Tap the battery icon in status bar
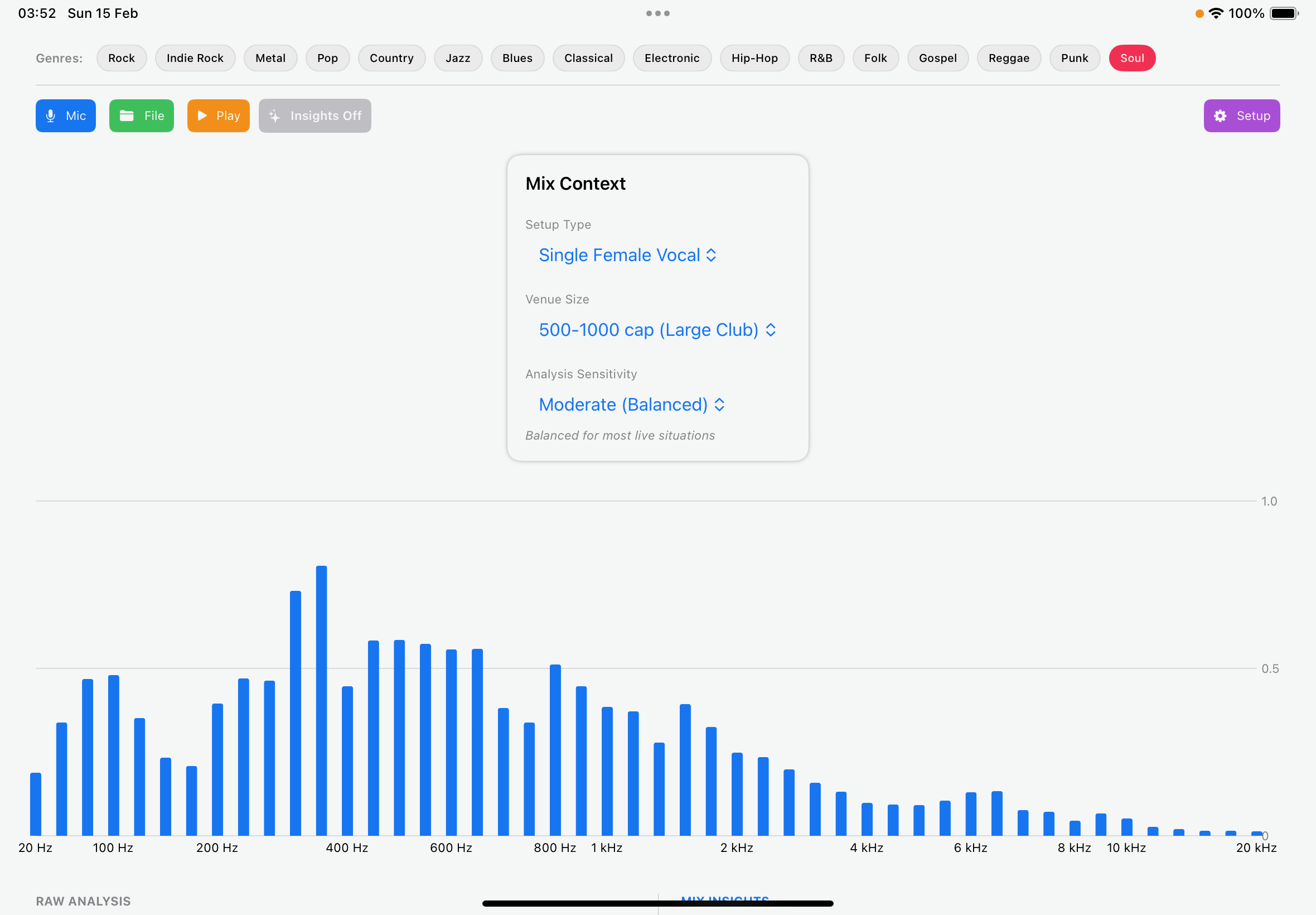Screen dimensions: 1316x915 1283,13
